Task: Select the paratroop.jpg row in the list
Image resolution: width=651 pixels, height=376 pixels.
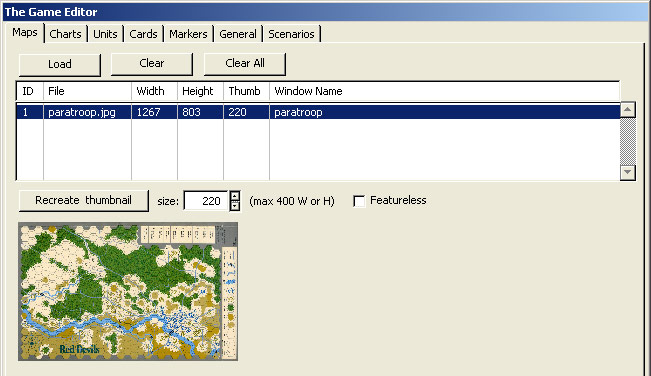Action: 318,112
